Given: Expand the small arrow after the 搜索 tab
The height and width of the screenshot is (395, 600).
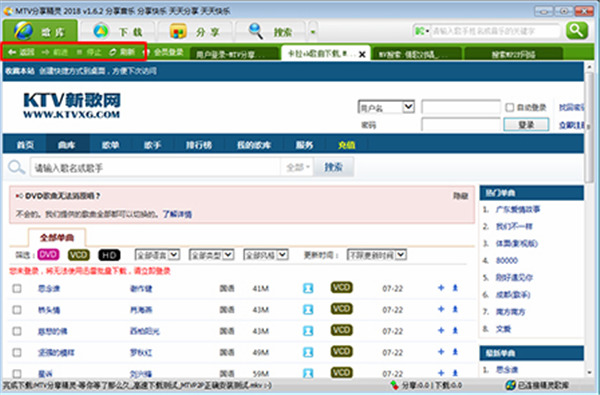Looking at the screenshot, I should [x=313, y=32].
